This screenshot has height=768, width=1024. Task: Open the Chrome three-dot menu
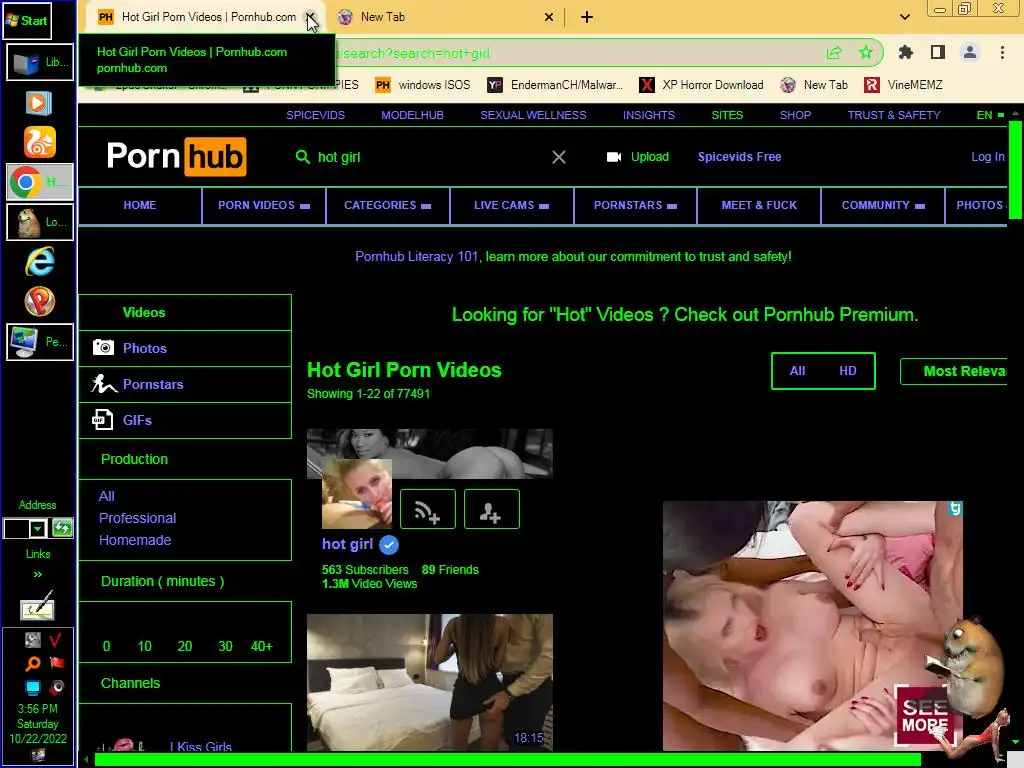point(1002,52)
